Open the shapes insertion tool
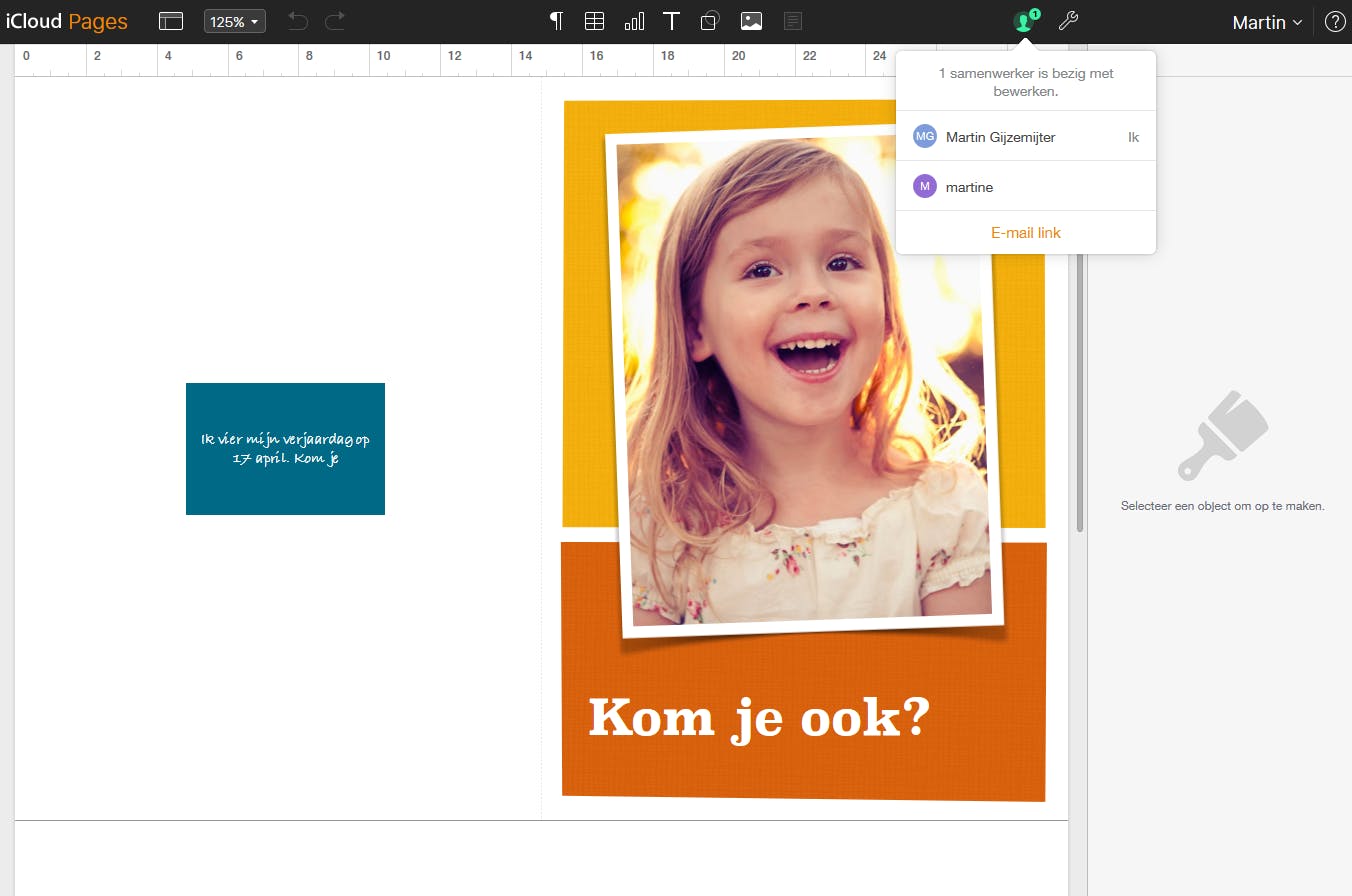The height and width of the screenshot is (896, 1352). coord(710,20)
